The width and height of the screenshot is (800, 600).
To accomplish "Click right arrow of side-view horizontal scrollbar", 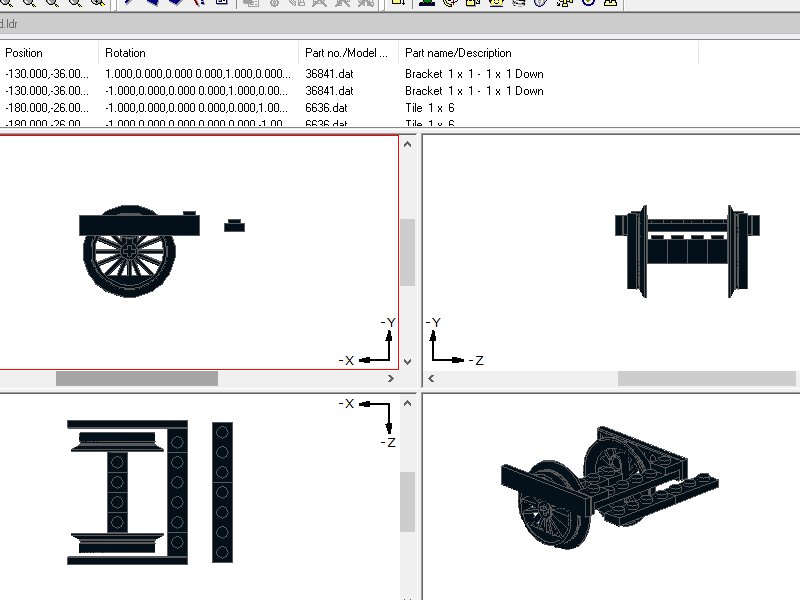I will pos(391,379).
